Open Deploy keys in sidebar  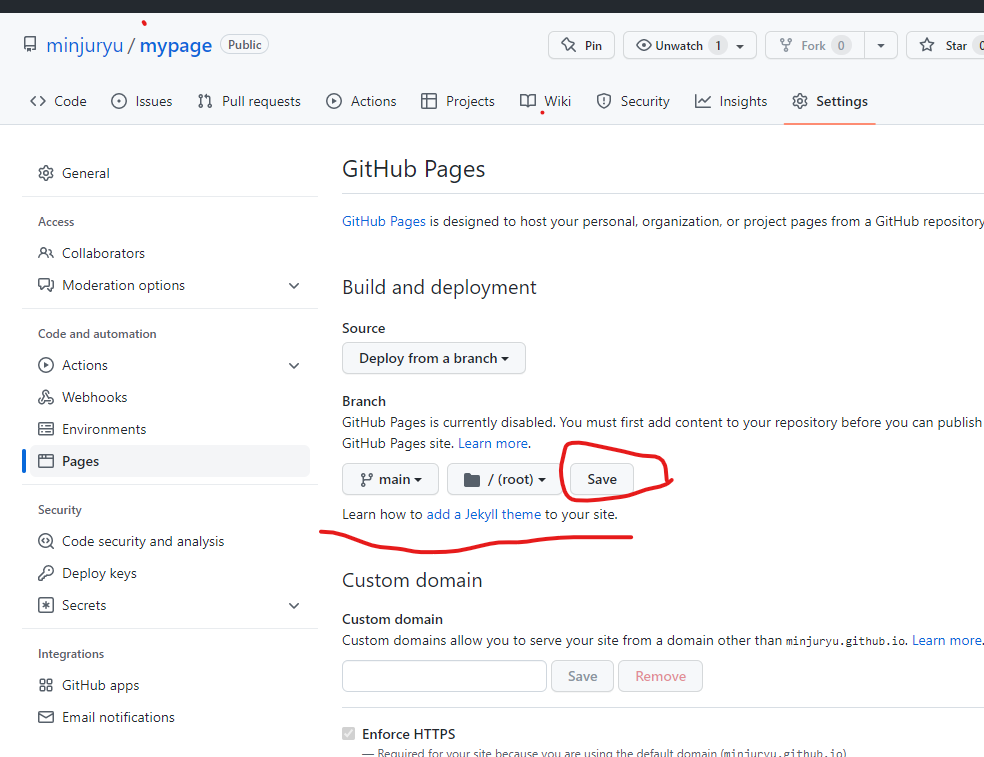pyautogui.click(x=169, y=573)
